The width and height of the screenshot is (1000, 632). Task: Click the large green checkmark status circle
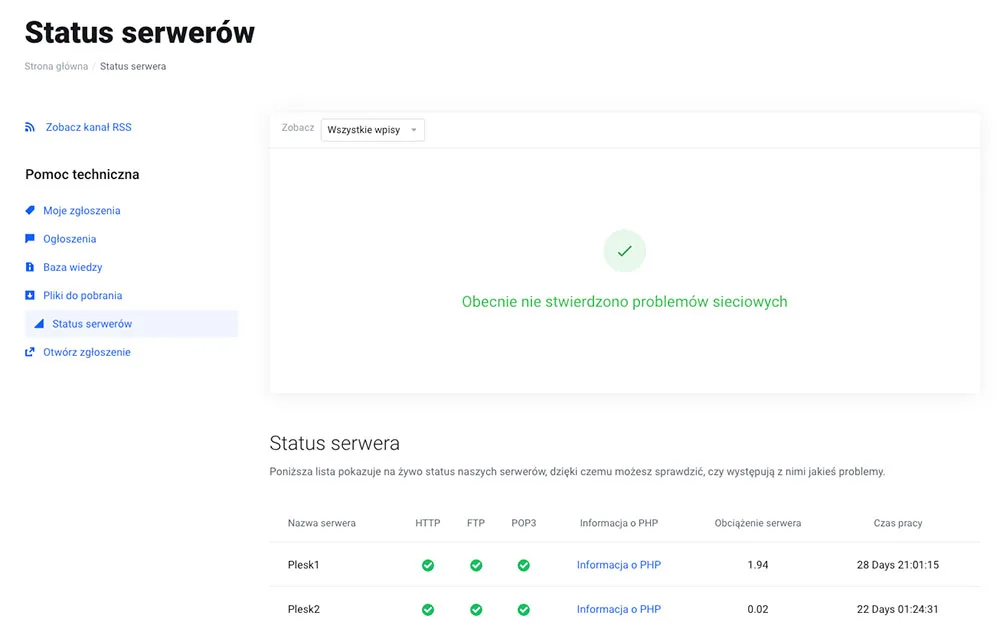624,251
